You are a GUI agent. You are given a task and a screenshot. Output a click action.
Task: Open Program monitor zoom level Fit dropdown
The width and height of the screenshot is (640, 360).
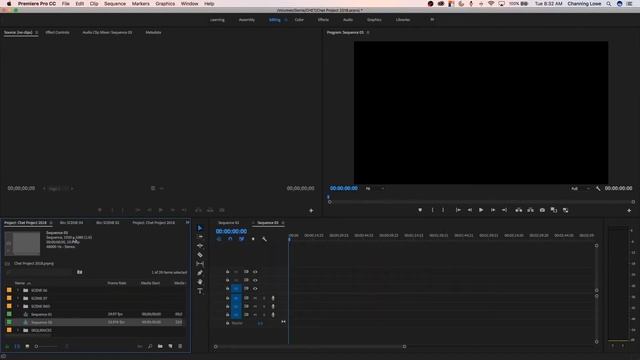click(375, 189)
